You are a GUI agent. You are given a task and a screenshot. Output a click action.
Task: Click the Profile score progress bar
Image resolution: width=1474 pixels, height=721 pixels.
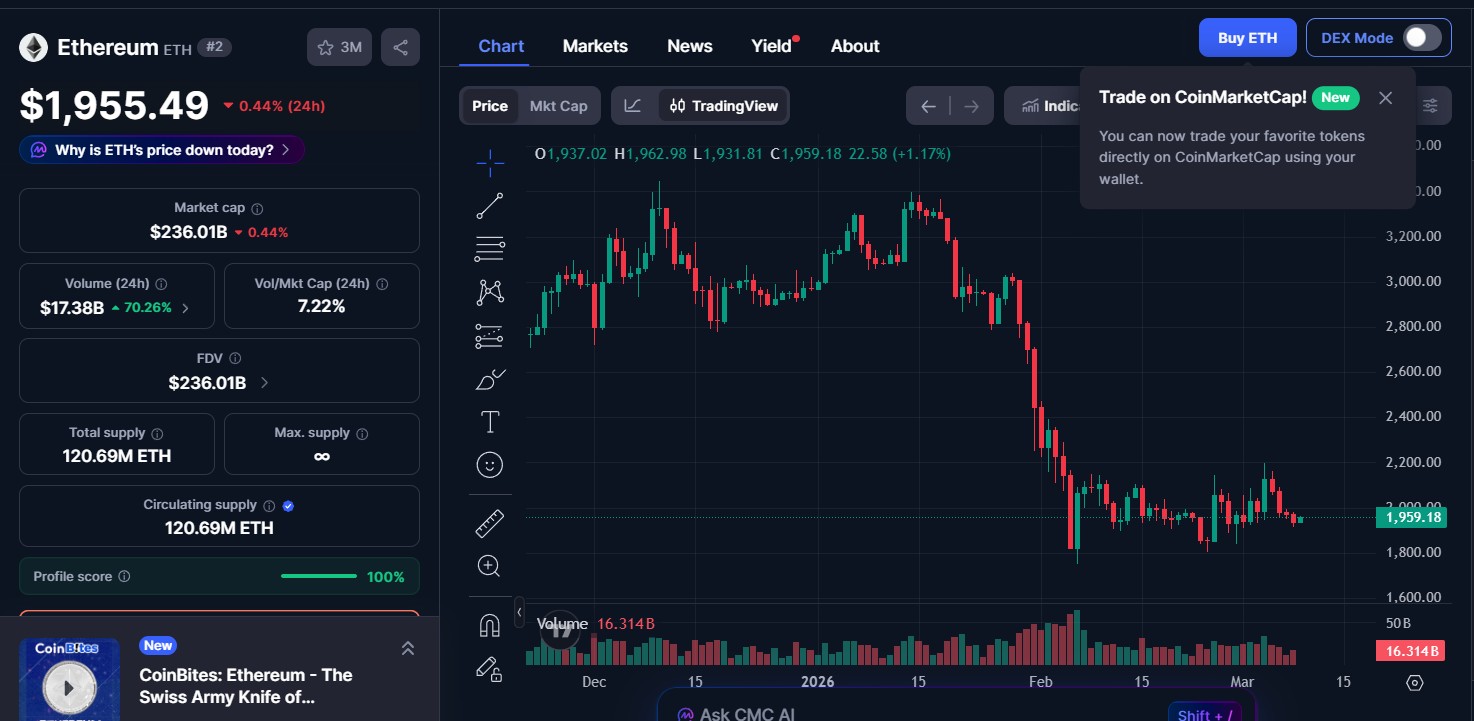[318, 576]
